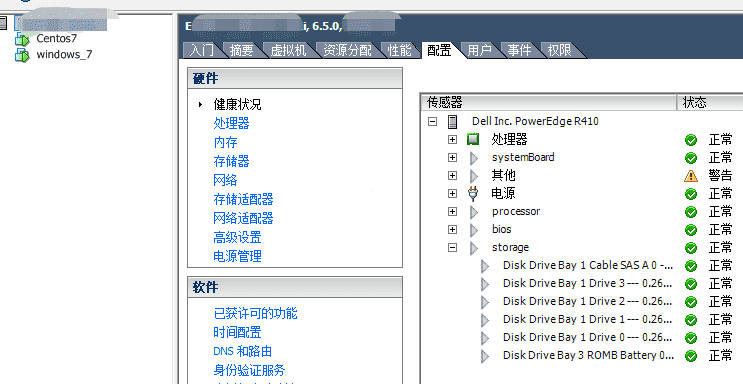Viewport: 743px width, 384px height.
Task: Switch to the 入门 tab
Action: tap(202, 50)
